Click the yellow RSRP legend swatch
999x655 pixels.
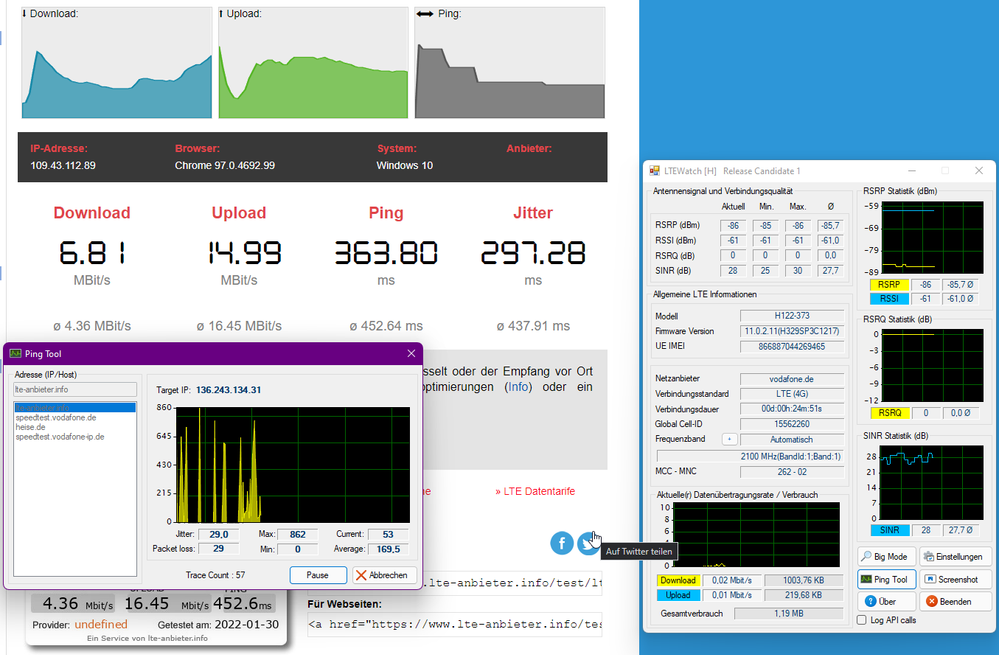coord(889,285)
